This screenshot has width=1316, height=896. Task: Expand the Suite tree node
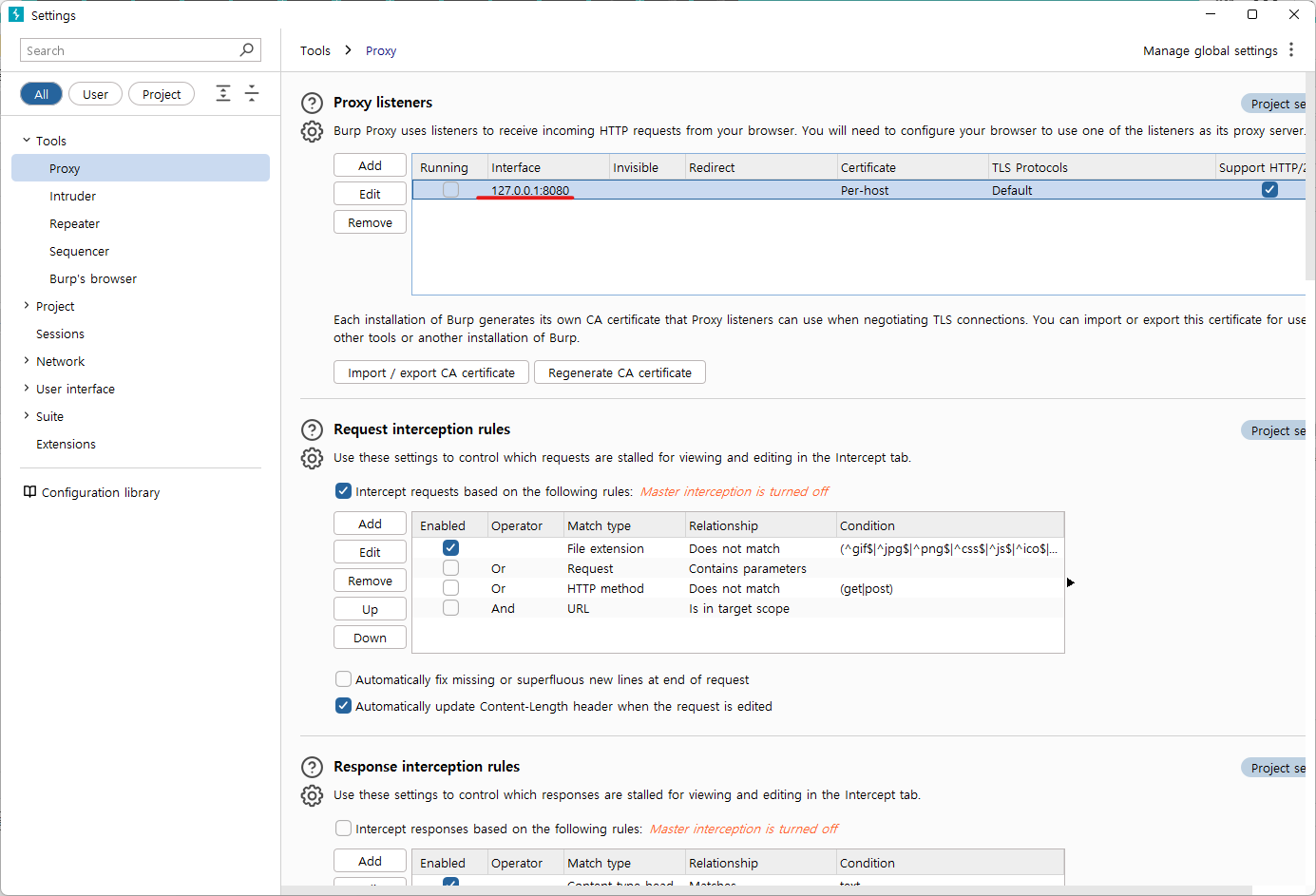pyautogui.click(x=27, y=416)
